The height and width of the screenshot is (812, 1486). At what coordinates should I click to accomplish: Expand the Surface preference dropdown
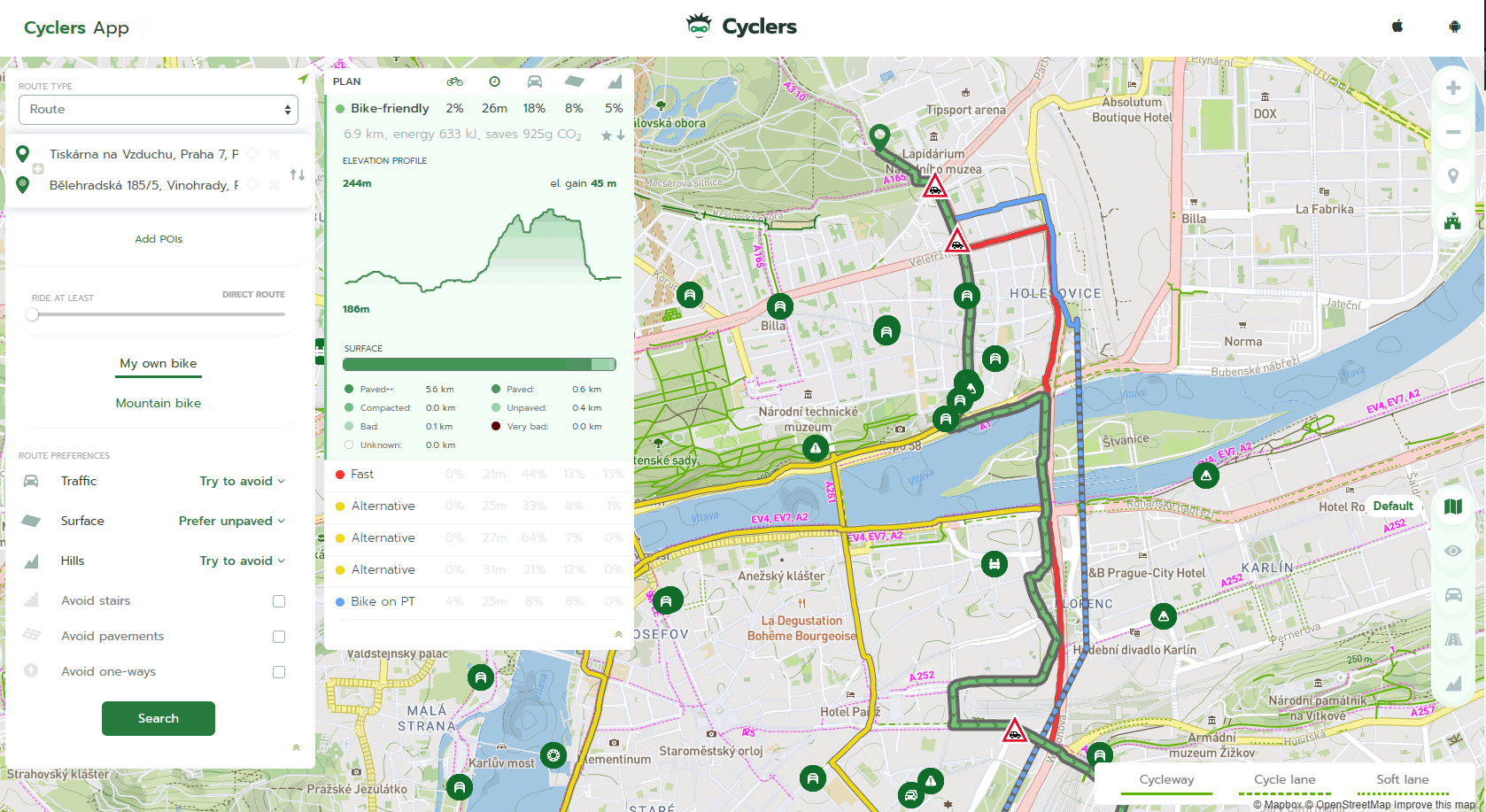(x=231, y=521)
